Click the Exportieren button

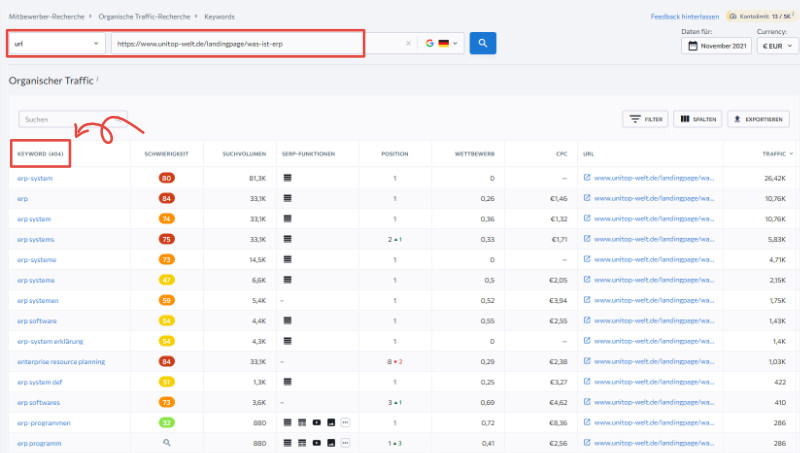758,119
